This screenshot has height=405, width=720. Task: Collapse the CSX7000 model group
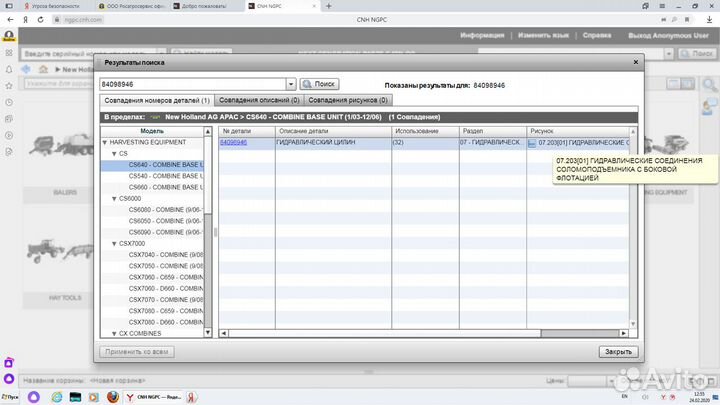(x=113, y=243)
